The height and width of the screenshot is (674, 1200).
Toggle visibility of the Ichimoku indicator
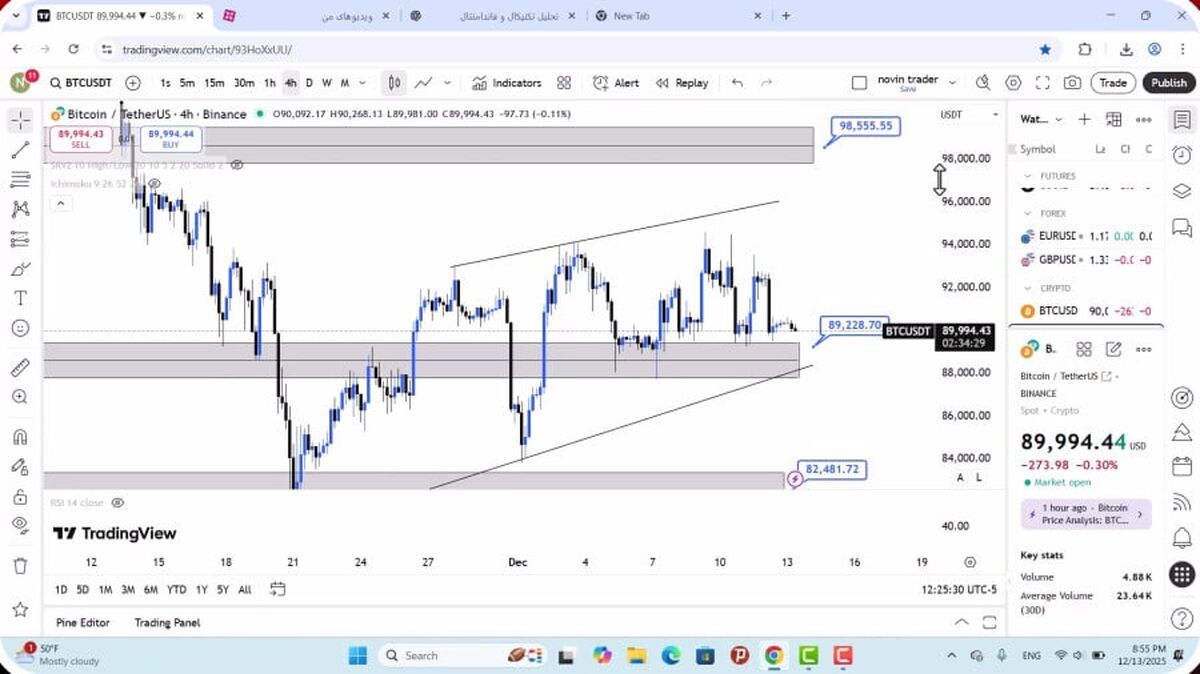pos(154,184)
